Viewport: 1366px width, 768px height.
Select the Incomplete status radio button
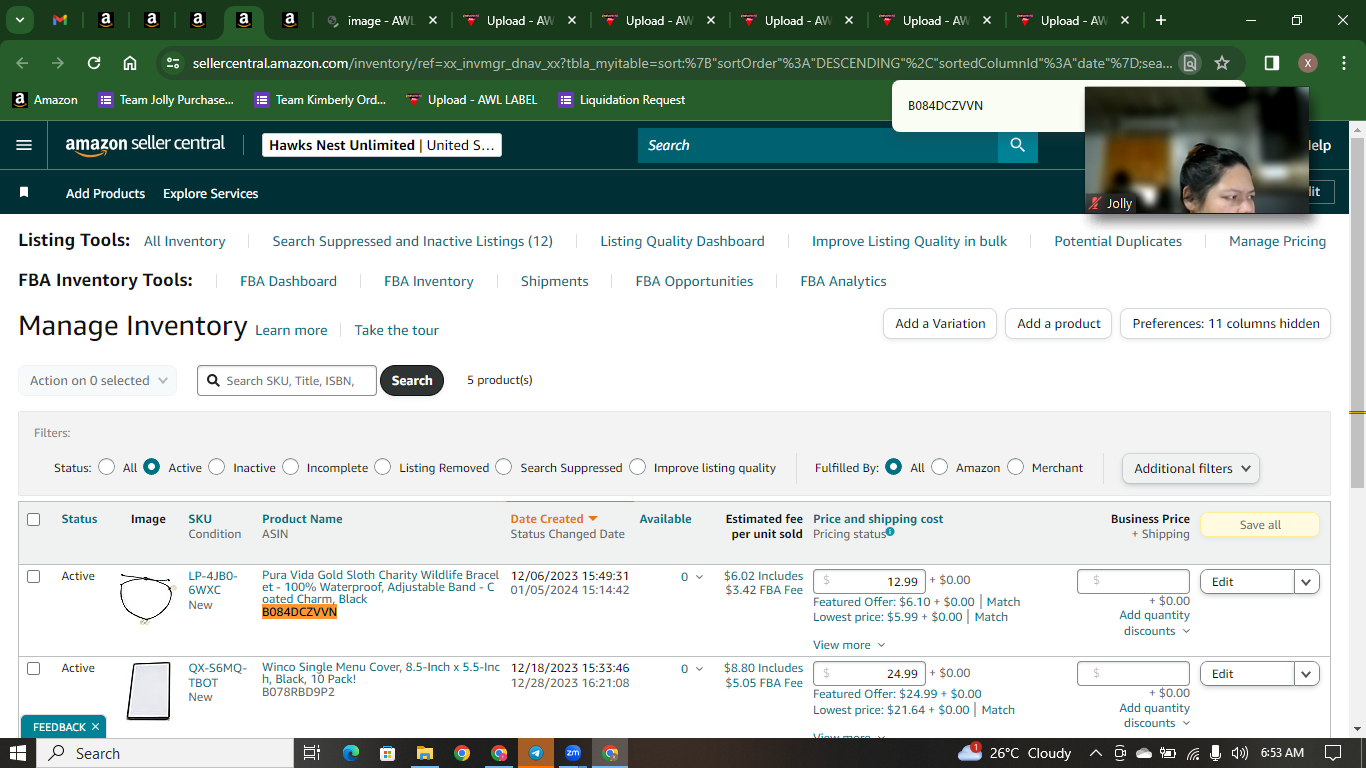click(291, 466)
